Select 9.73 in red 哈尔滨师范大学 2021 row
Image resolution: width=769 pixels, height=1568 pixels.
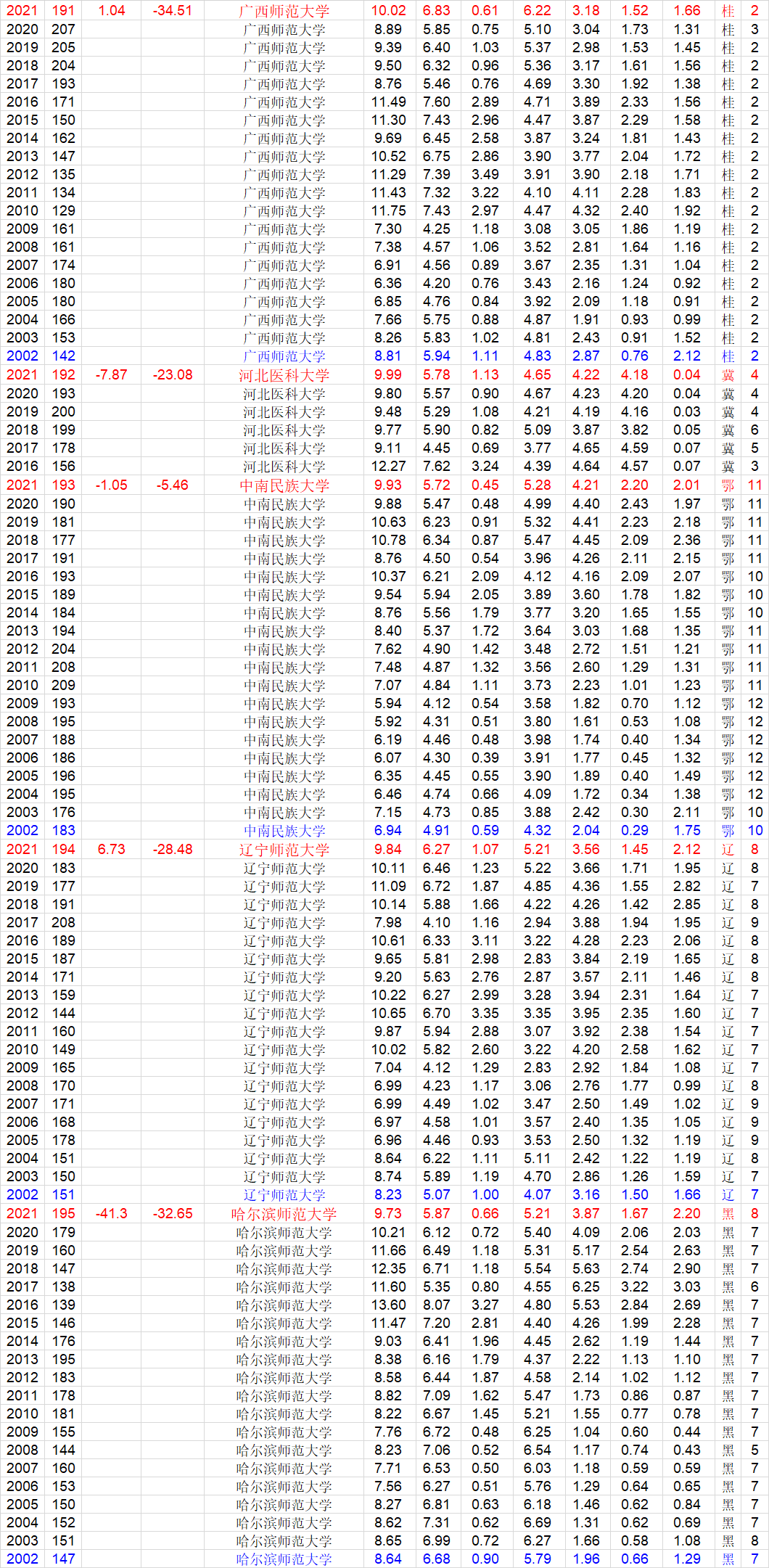389,1214
